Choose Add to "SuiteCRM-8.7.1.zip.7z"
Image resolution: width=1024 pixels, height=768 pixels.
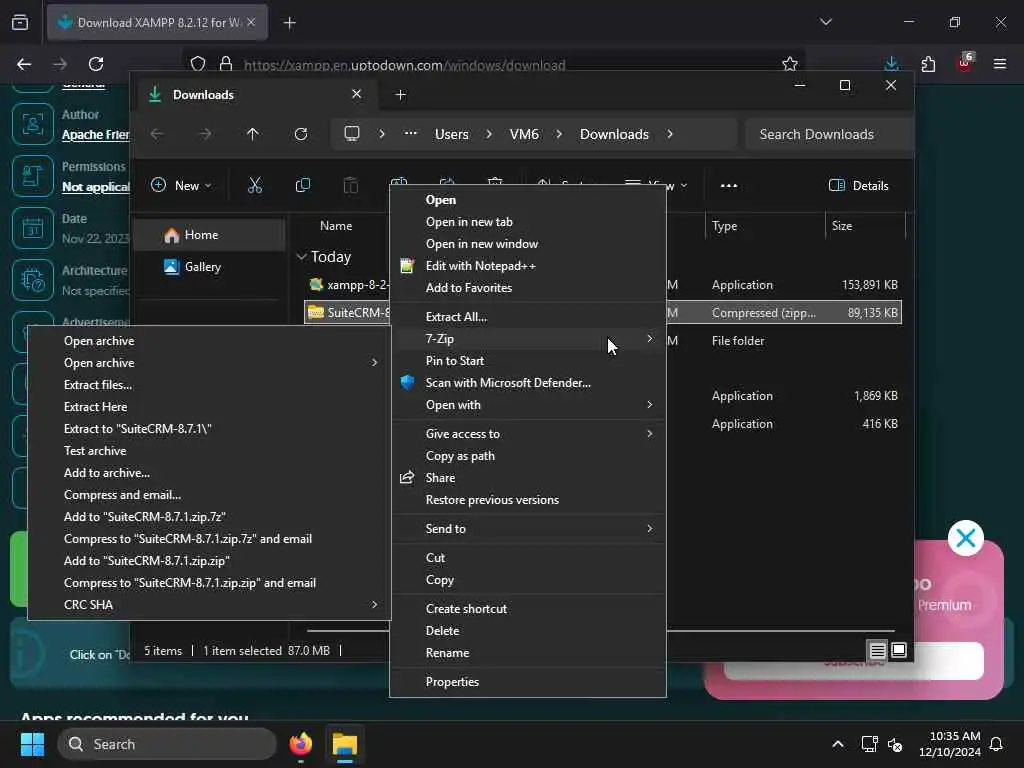209,517
